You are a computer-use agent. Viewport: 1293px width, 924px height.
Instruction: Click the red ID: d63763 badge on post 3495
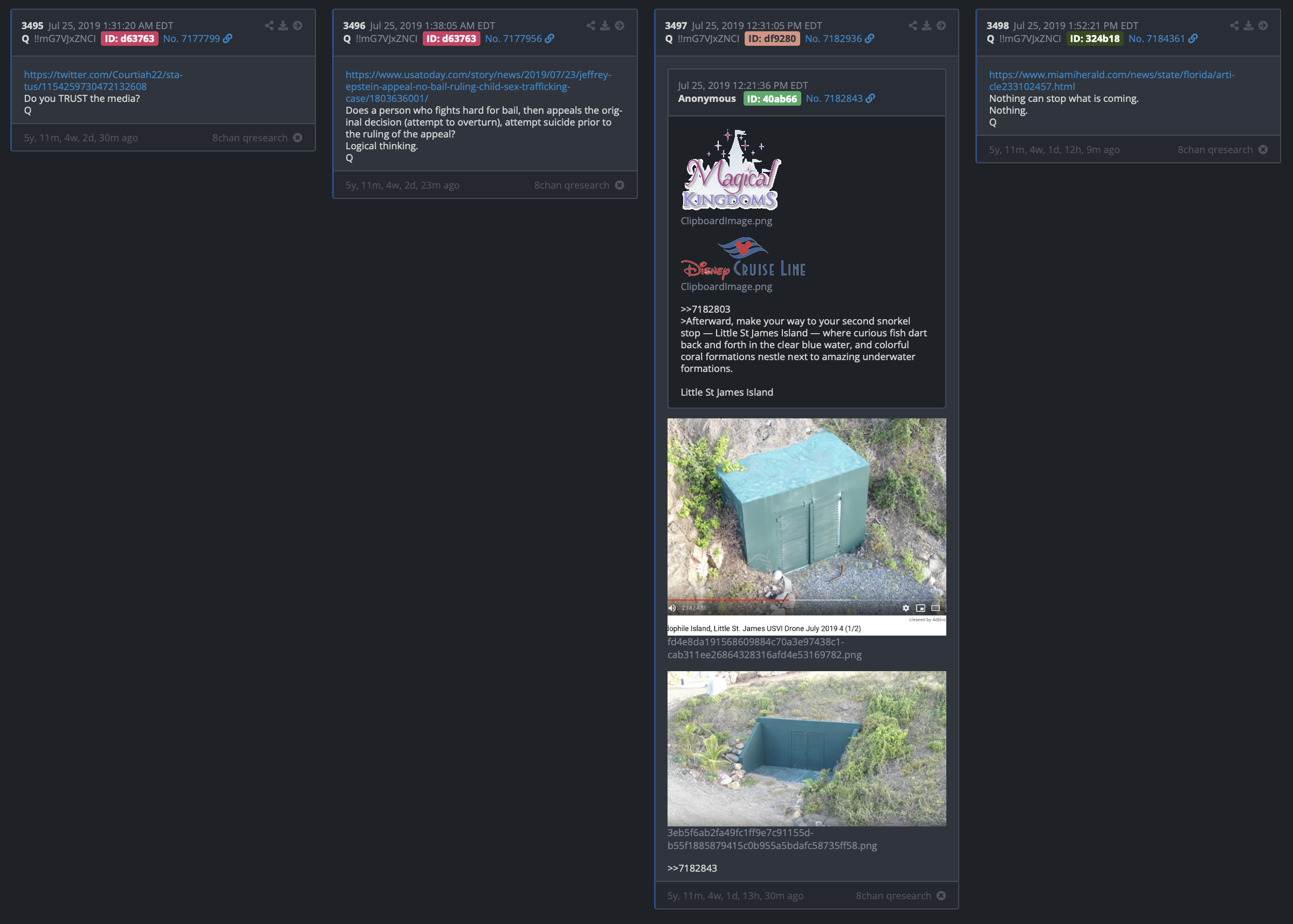[130, 39]
